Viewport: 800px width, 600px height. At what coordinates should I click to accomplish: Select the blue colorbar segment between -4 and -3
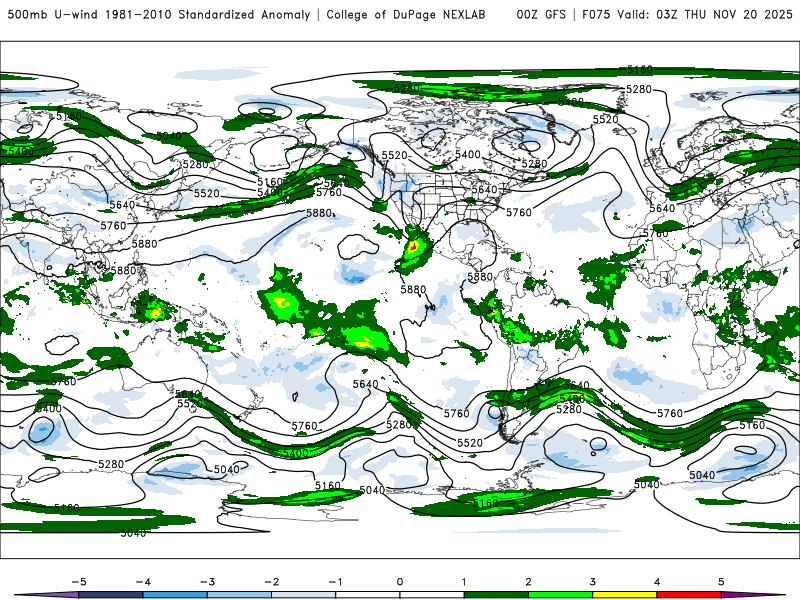175,595
